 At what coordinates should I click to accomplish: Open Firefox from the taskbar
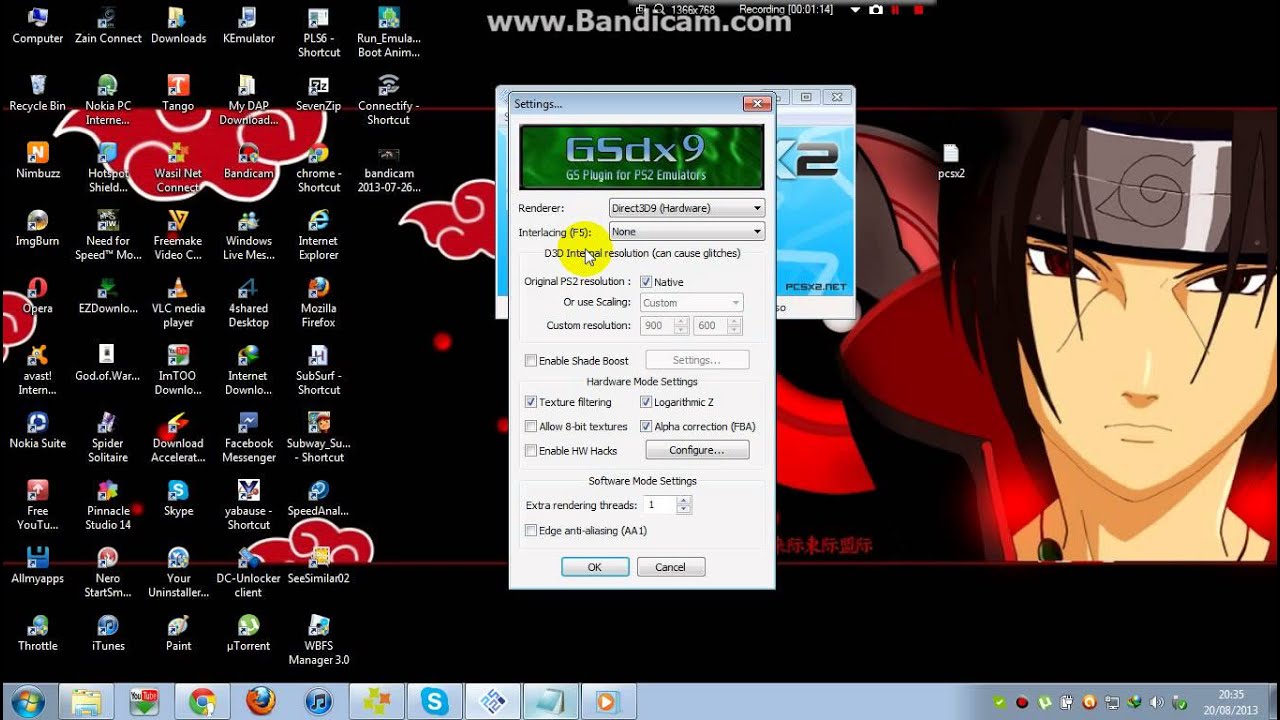point(260,702)
